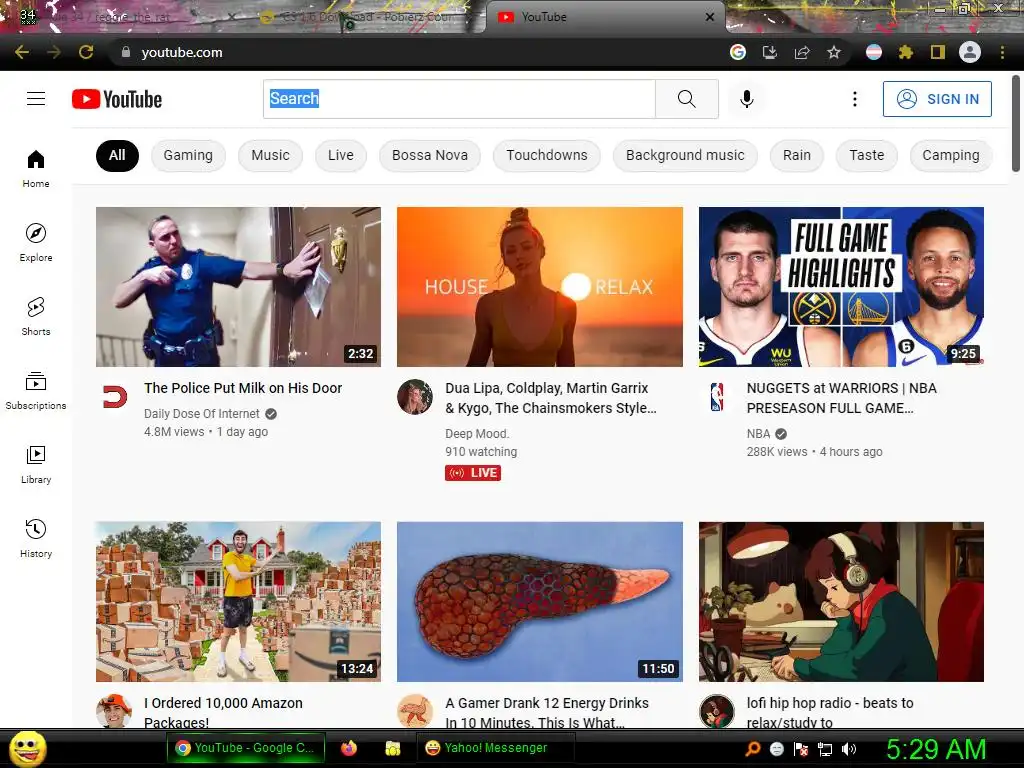The width and height of the screenshot is (1024, 768).
Task: Click the 5:29 AM taskbar clock
Action: coord(936,749)
